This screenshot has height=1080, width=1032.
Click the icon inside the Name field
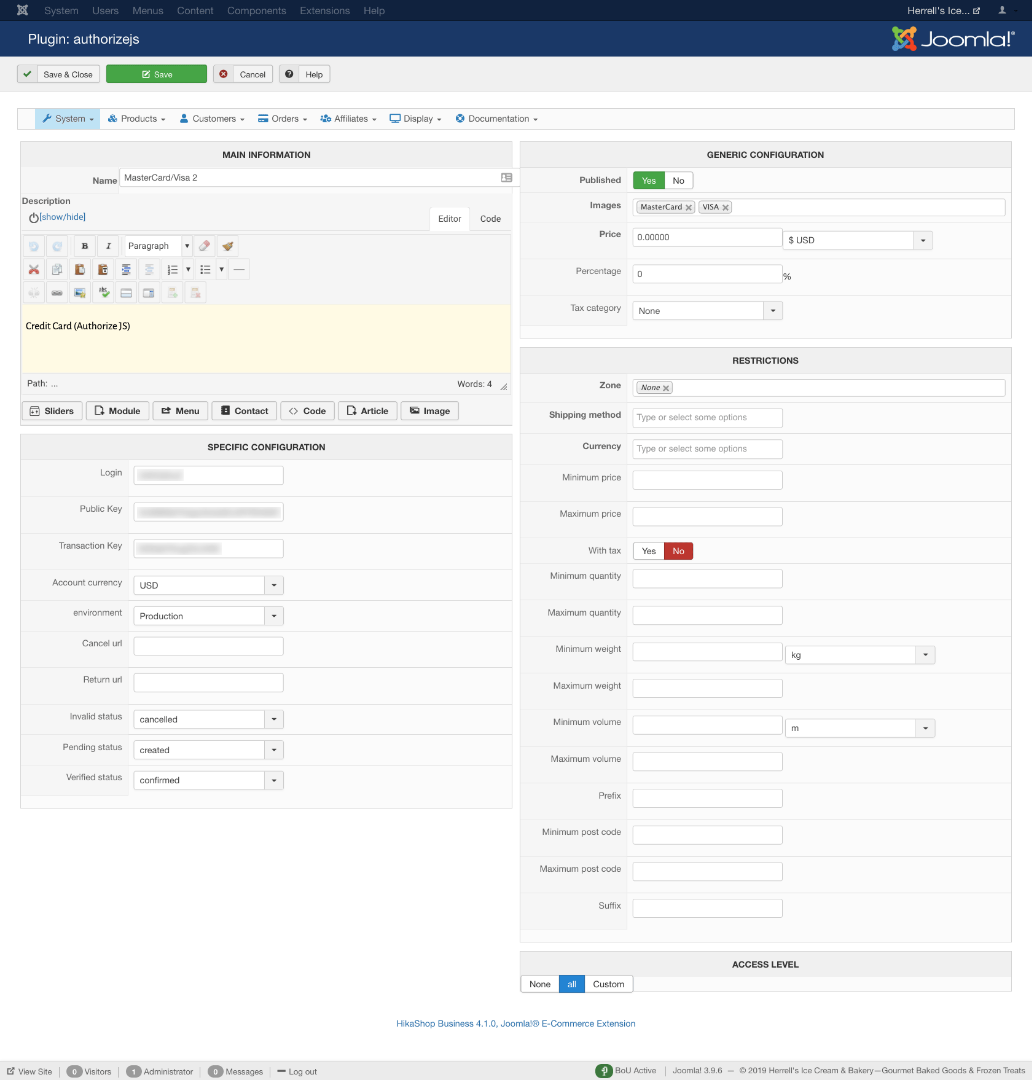pos(506,178)
